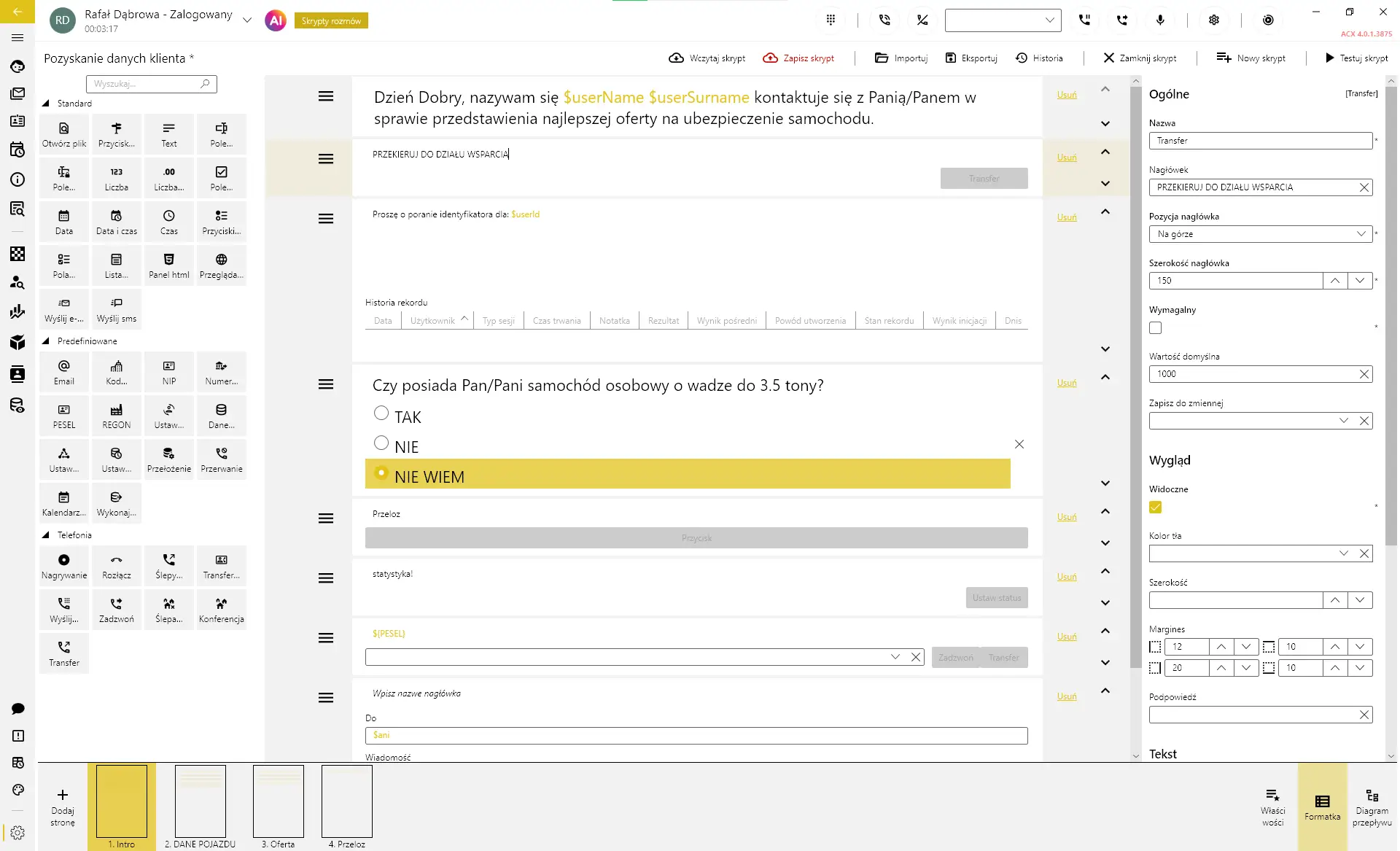Enable the Wymagalny checkbox
1400x851 pixels.
click(1155, 328)
